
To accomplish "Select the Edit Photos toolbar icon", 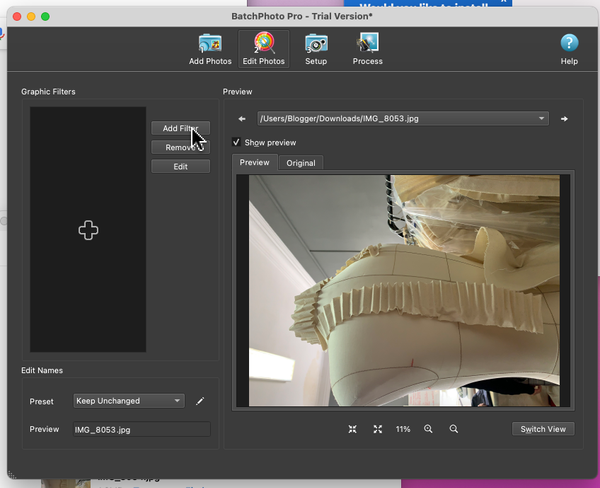I will (264, 49).
